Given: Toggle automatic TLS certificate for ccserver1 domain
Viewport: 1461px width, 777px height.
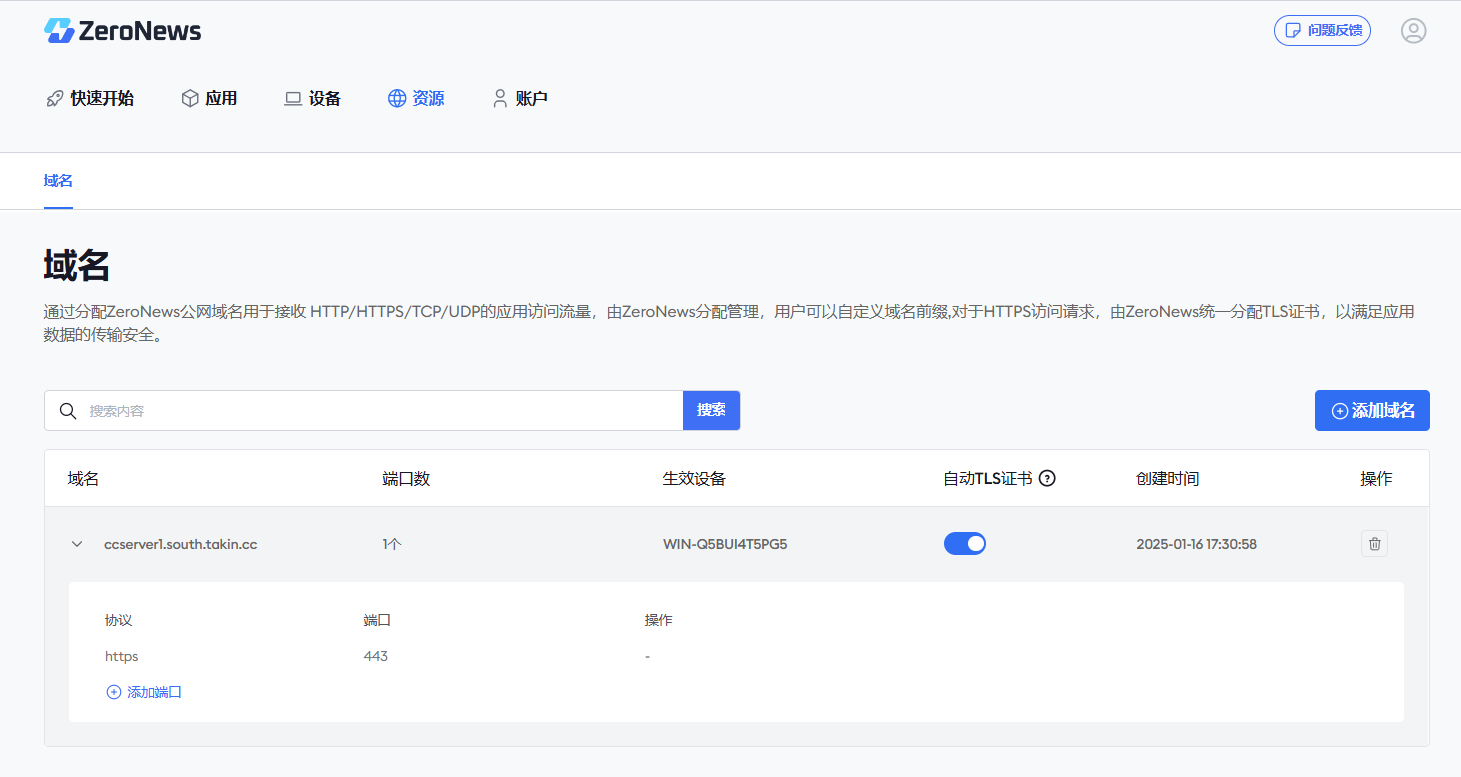Looking at the screenshot, I should pyautogui.click(x=965, y=544).
